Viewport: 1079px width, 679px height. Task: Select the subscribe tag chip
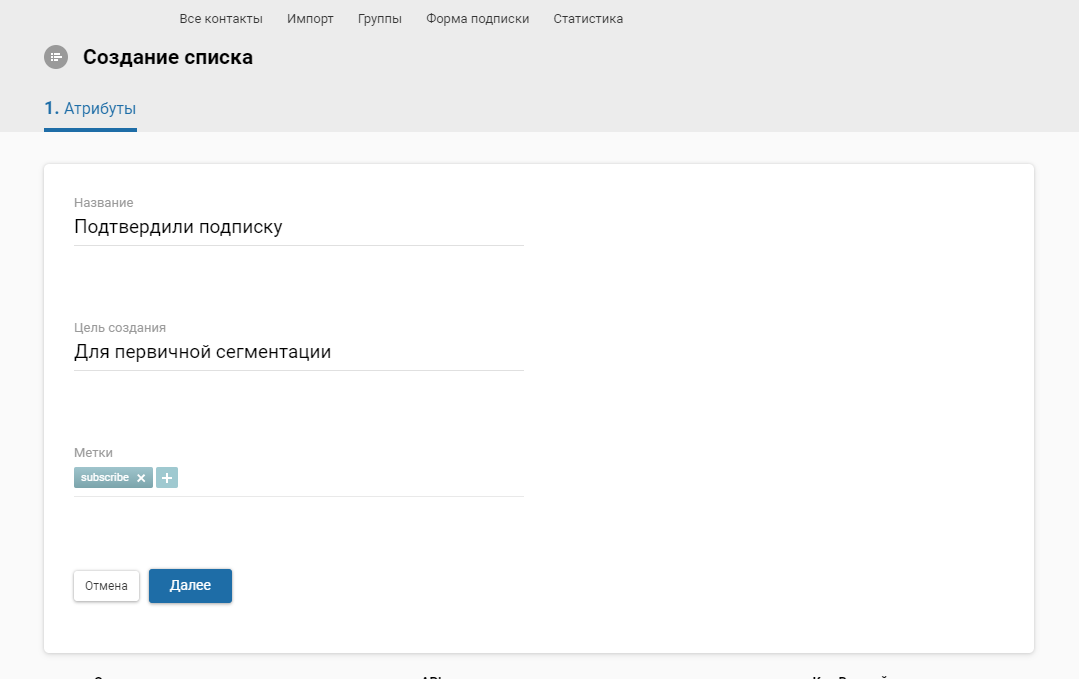tap(104, 478)
